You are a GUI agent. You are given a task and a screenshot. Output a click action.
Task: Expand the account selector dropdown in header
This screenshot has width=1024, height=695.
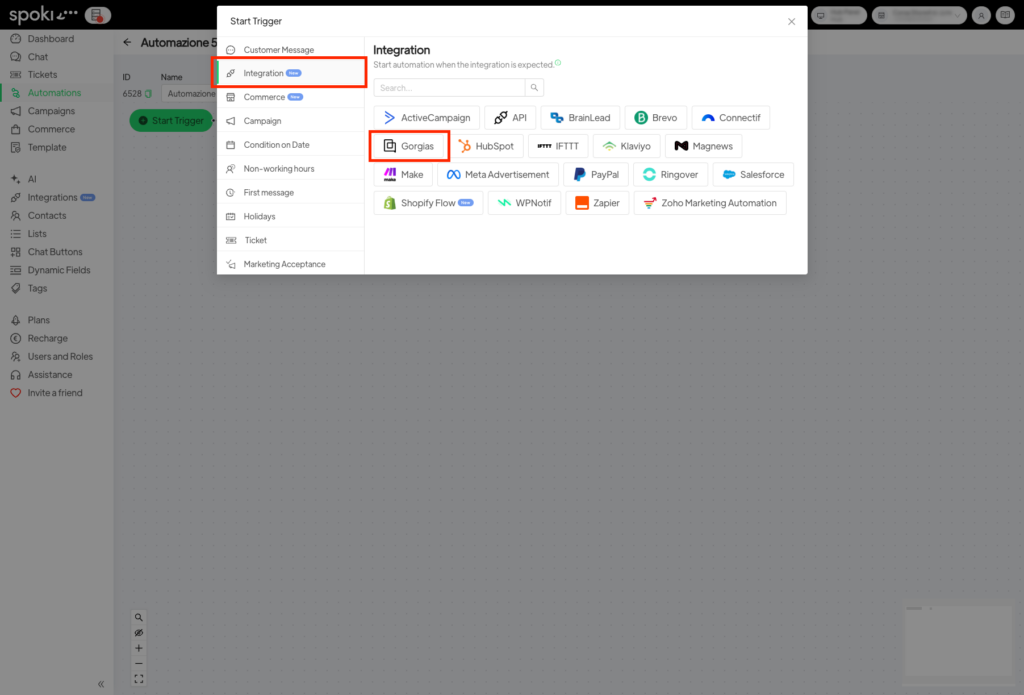pyautogui.click(x=919, y=15)
